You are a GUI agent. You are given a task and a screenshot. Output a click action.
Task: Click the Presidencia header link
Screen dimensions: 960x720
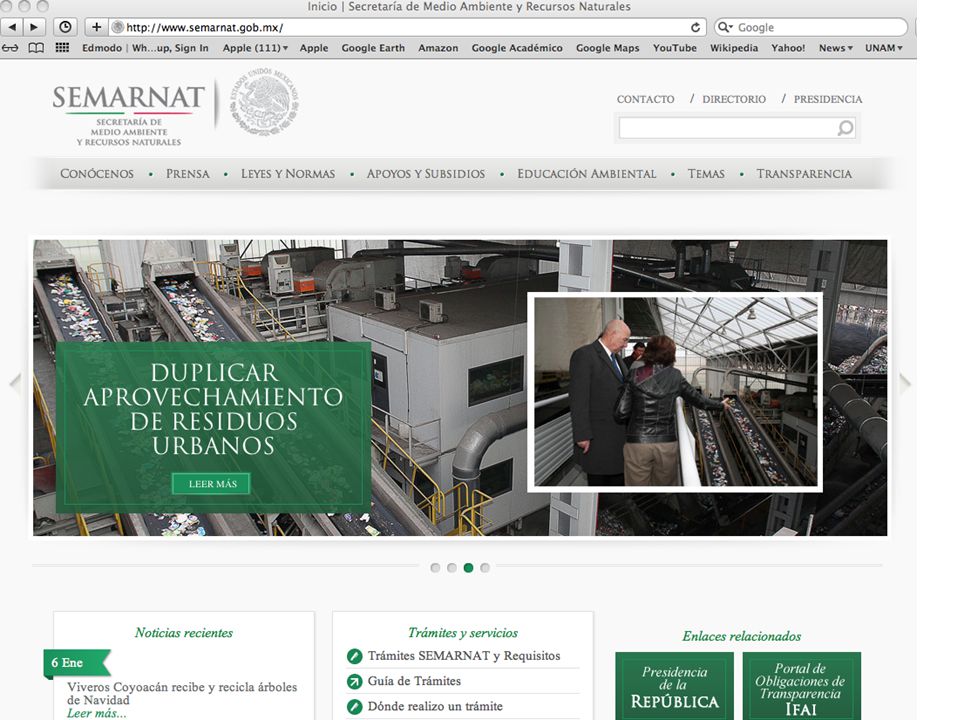828,99
